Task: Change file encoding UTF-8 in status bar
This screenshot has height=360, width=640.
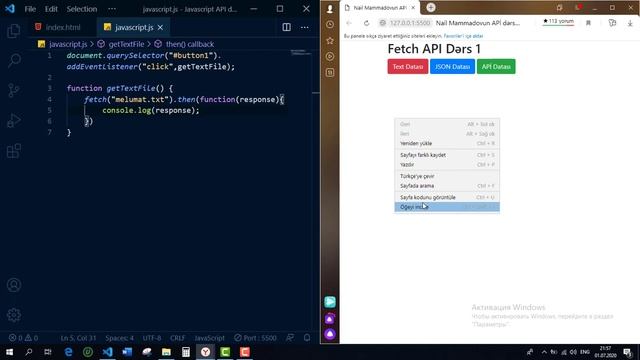Action: click(152, 338)
